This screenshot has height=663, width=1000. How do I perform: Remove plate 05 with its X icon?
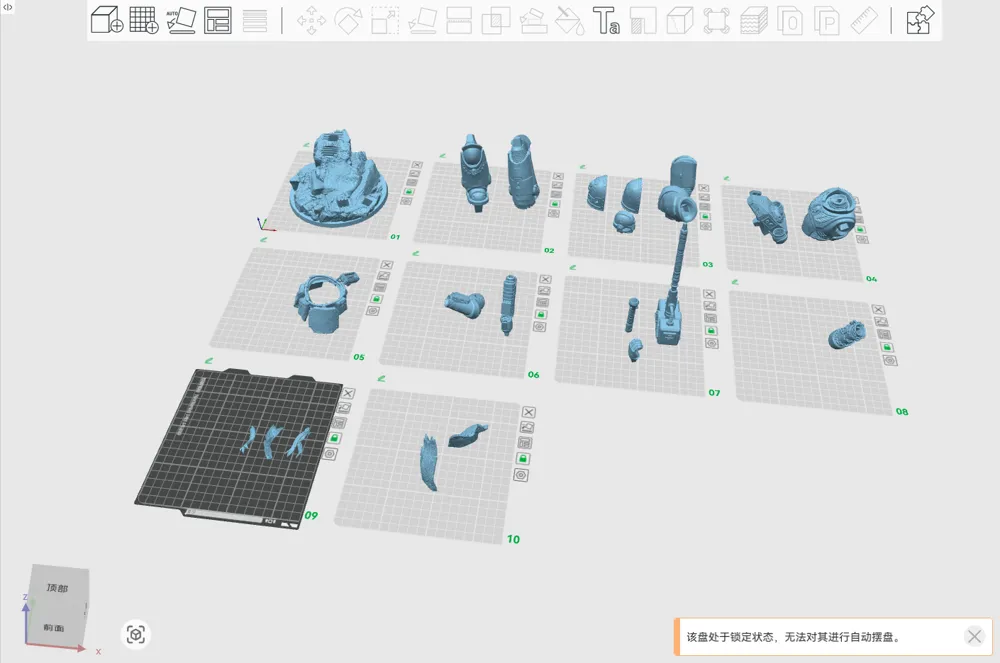click(x=387, y=265)
